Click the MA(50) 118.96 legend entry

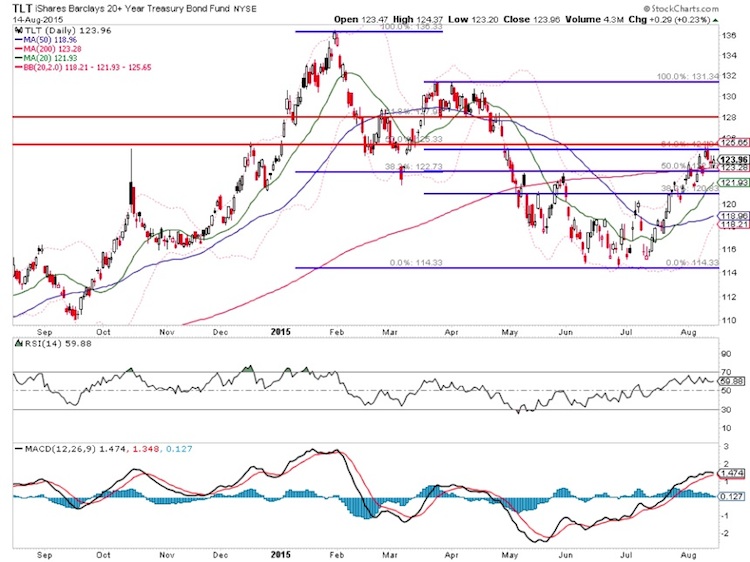point(50,40)
